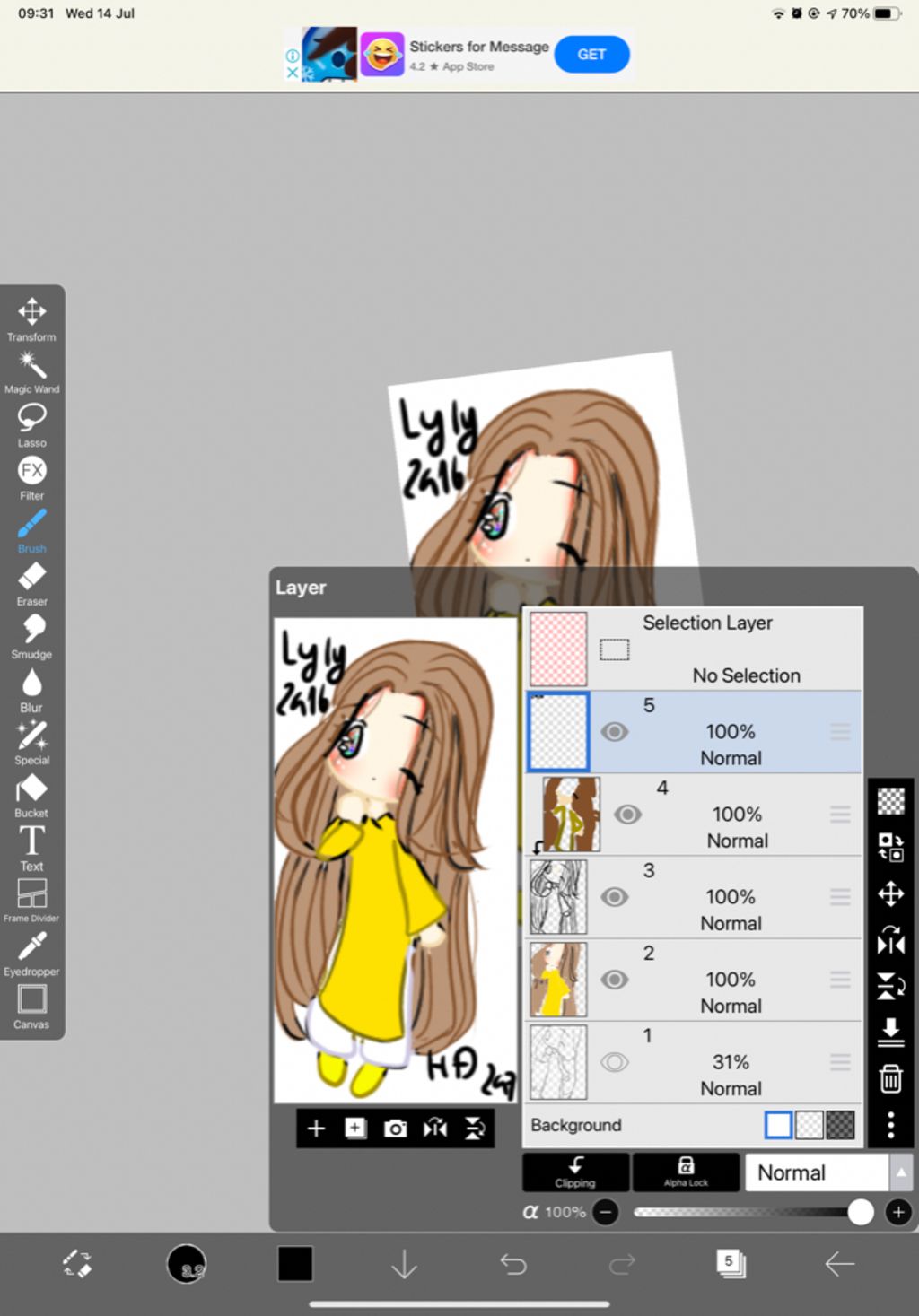Click the layer preview image
The width and height of the screenshot is (919, 1316).
tap(396, 860)
